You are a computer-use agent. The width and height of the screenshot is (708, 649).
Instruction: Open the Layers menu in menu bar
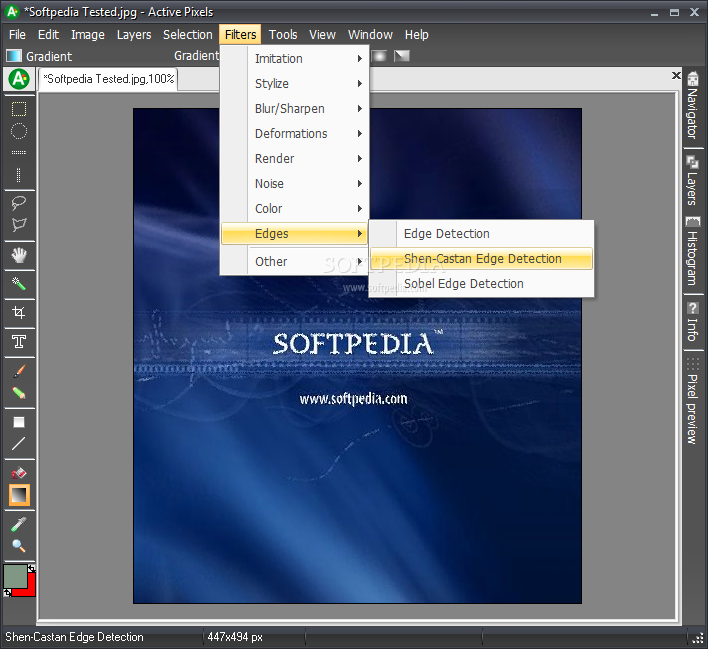(134, 35)
